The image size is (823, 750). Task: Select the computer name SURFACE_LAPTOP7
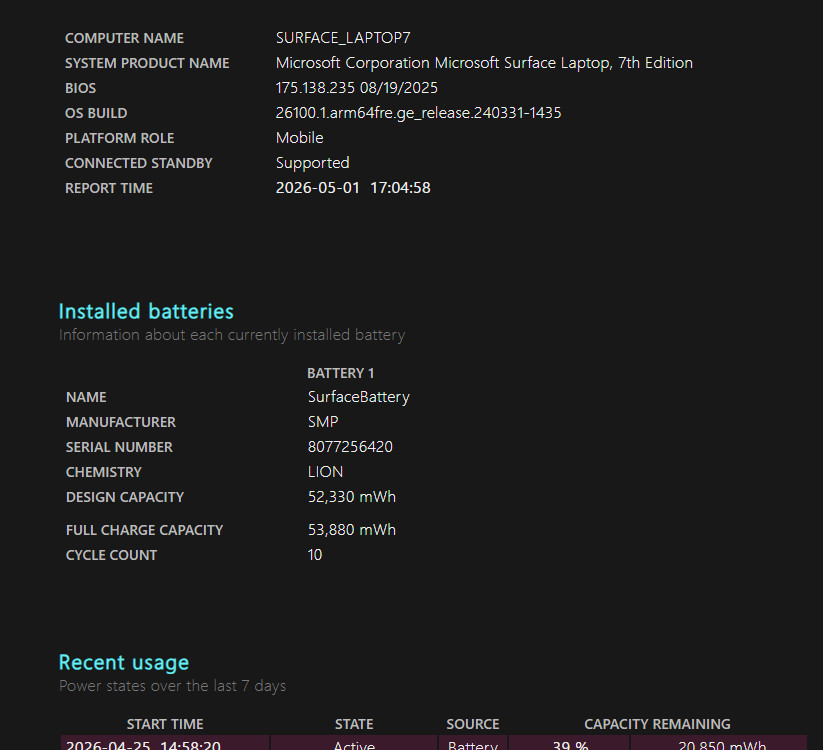coord(343,38)
